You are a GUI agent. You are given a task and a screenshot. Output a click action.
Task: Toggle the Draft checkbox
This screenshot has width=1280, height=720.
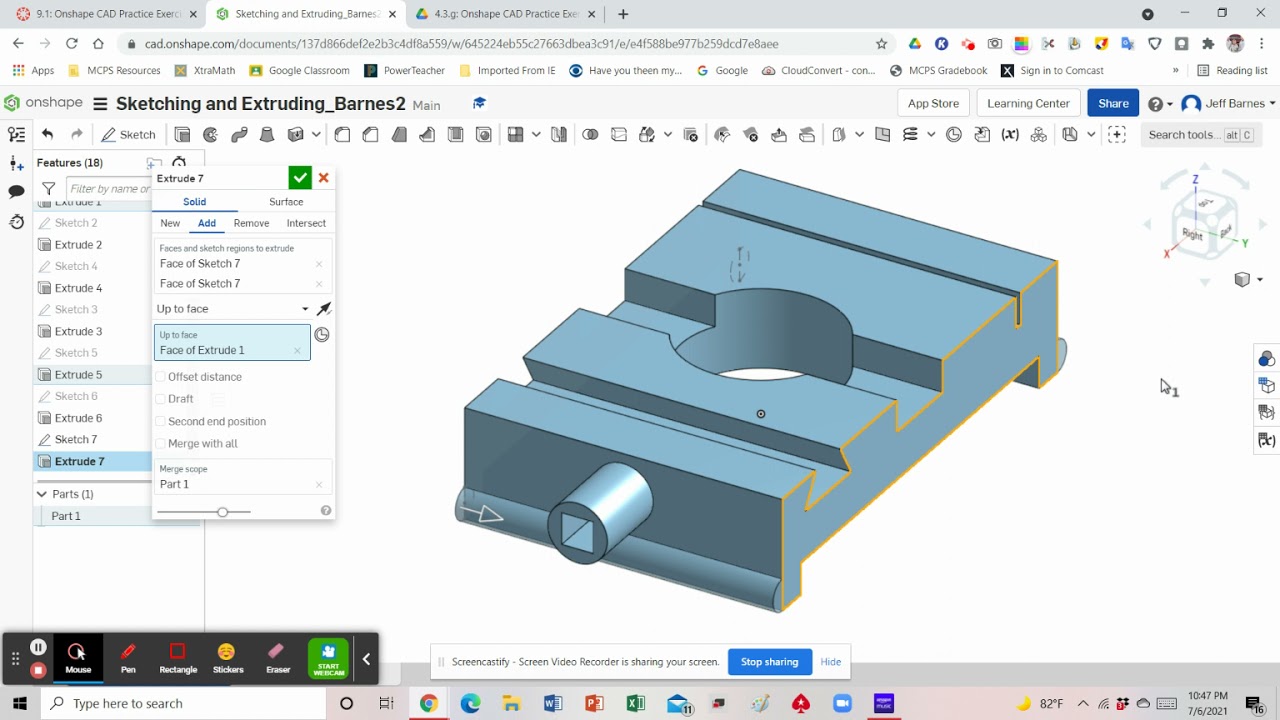point(161,399)
